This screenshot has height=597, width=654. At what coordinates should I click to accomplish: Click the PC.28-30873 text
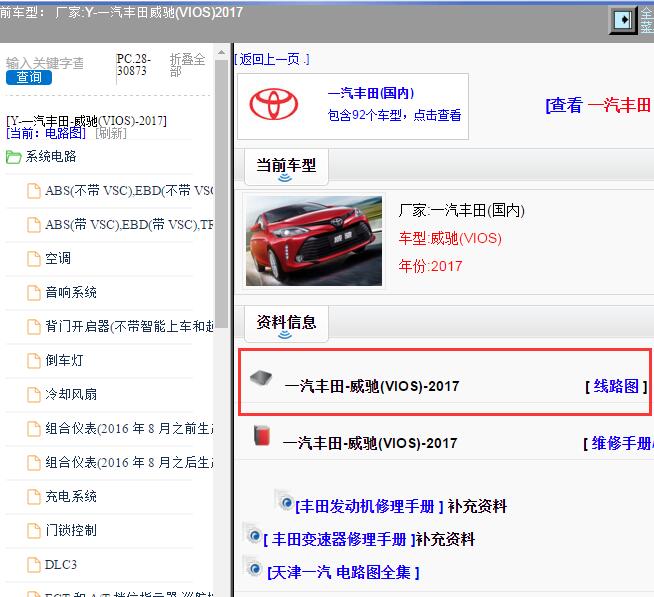tap(133, 65)
